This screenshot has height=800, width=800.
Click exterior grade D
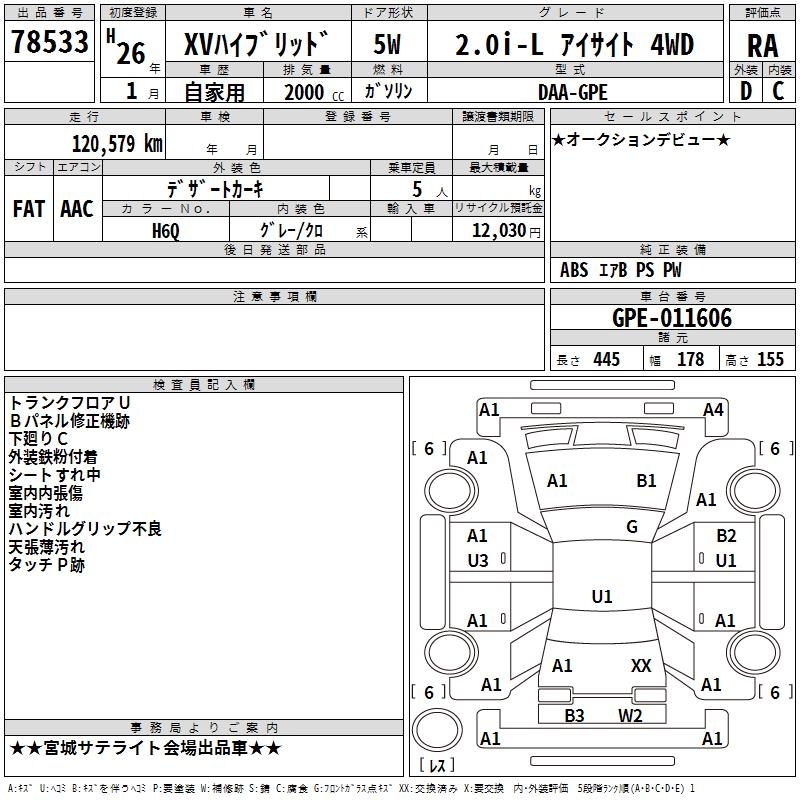pyautogui.click(x=746, y=91)
